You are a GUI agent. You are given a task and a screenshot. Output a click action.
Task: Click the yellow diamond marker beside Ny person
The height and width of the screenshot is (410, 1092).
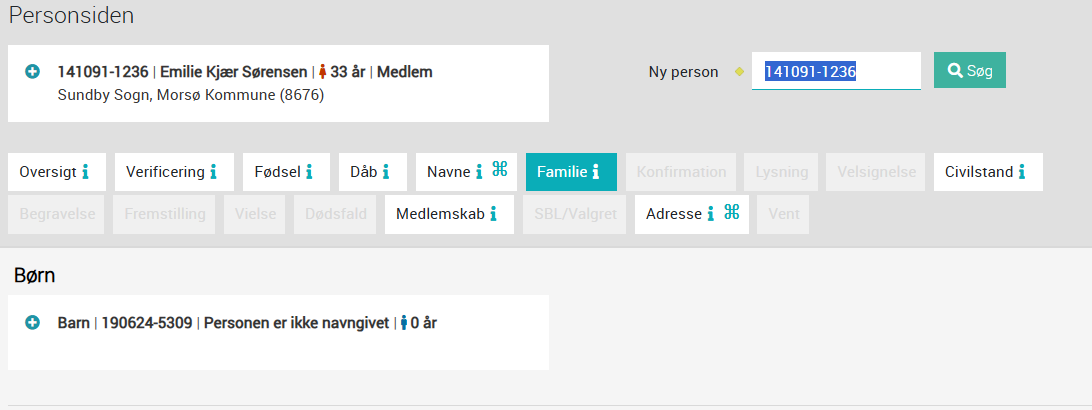tap(740, 72)
